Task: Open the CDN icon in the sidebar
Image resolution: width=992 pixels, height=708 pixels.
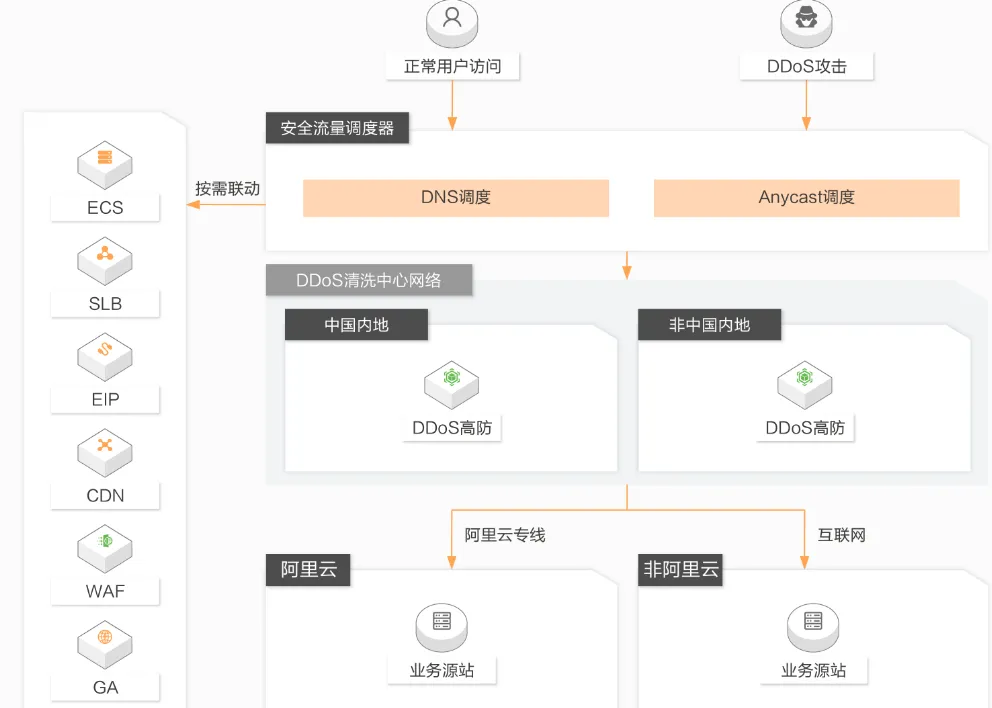Action: [x=103, y=452]
